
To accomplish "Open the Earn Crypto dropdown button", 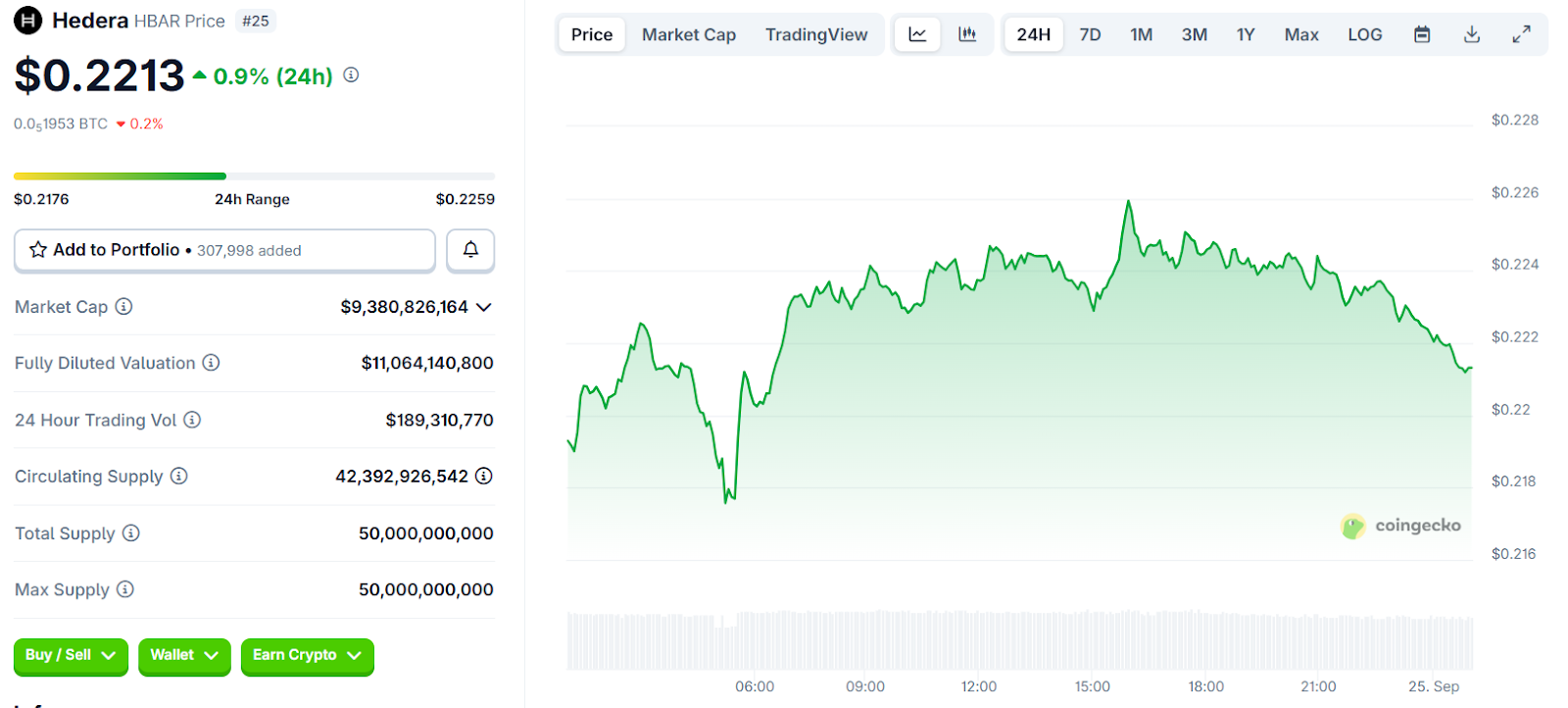I will (307, 655).
